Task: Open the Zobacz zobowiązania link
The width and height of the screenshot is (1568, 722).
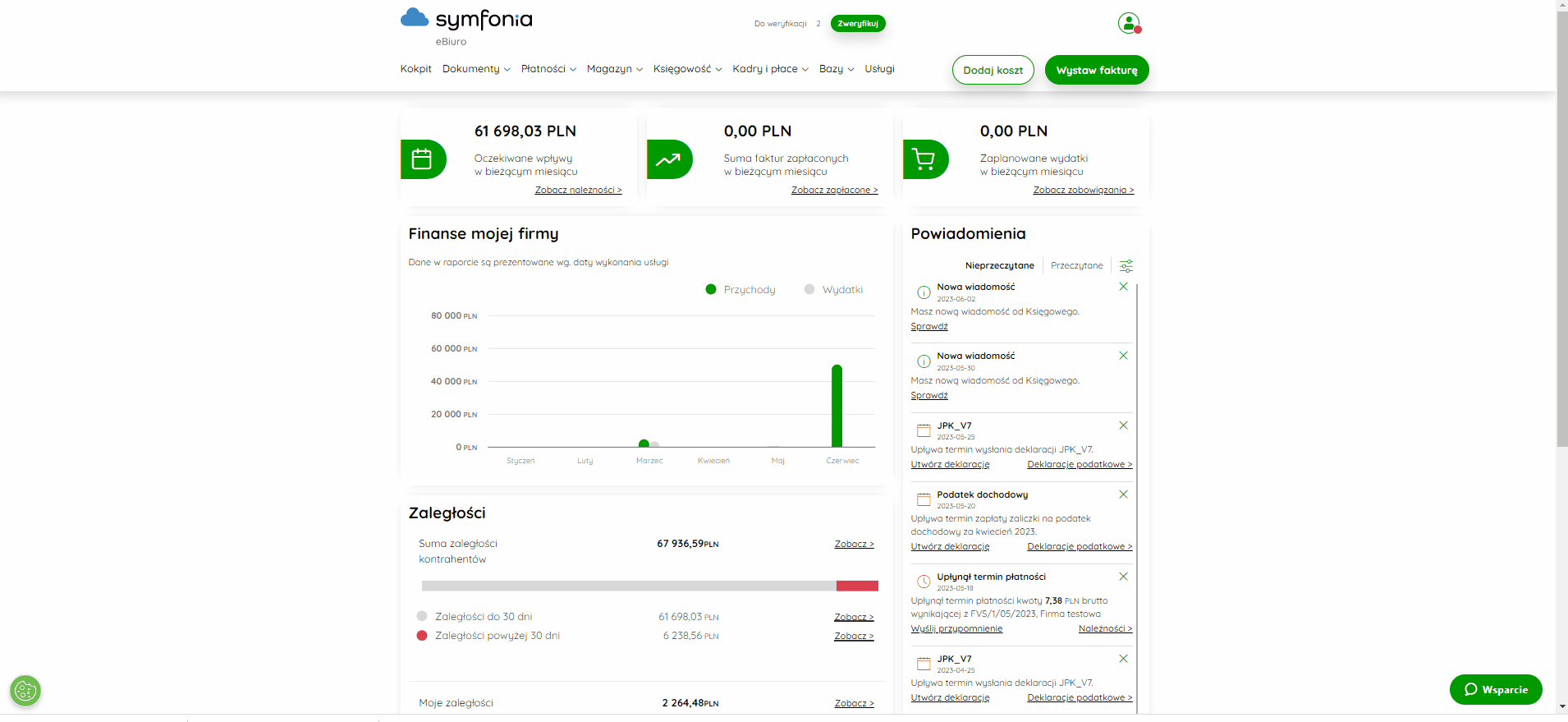Action: [x=1084, y=190]
